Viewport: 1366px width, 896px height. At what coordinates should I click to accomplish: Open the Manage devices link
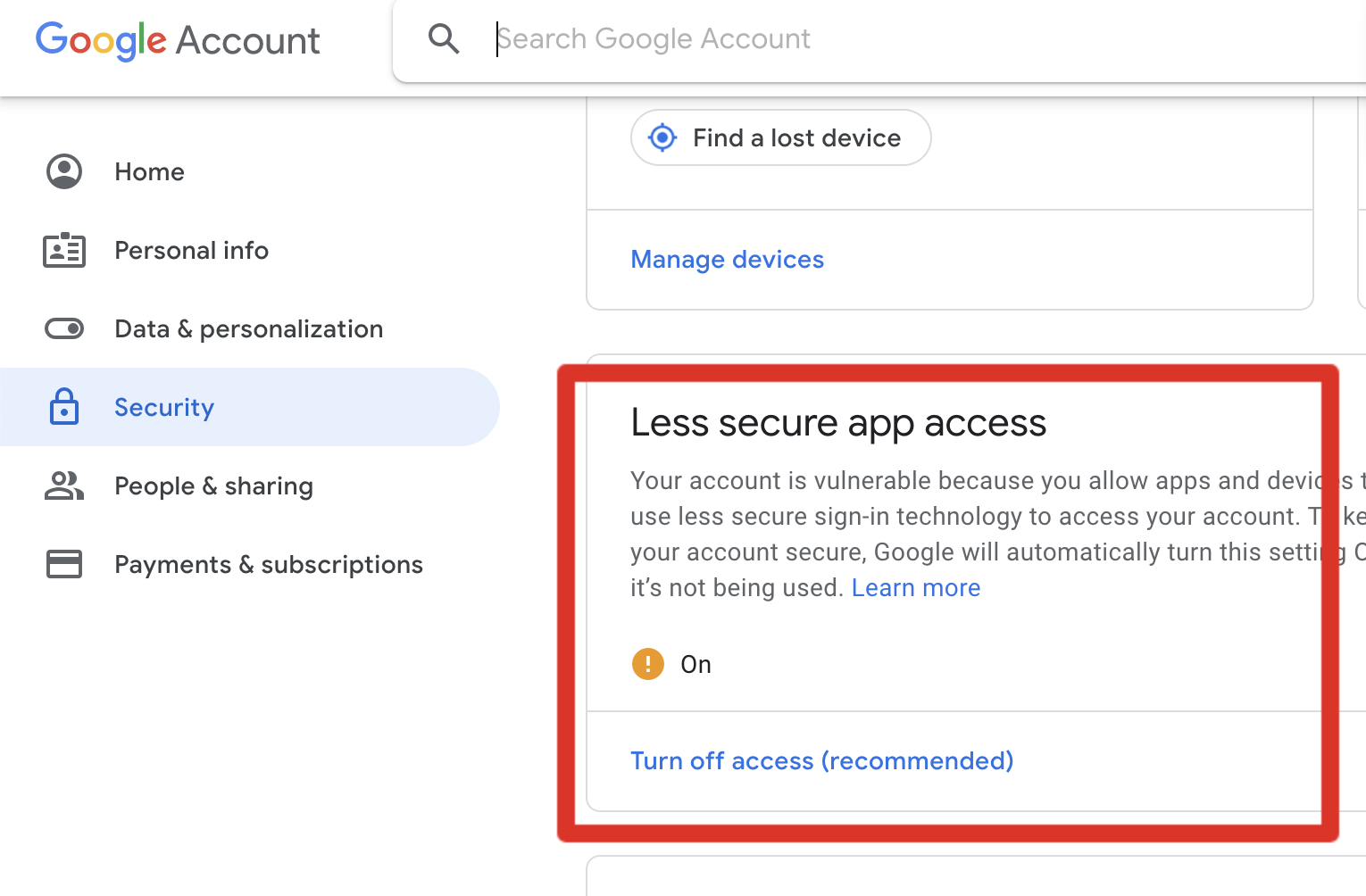tap(727, 259)
